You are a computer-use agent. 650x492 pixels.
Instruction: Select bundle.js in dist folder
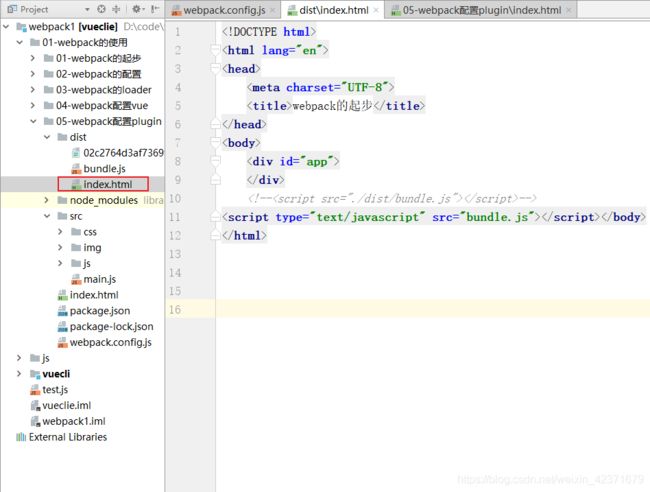[104, 169]
